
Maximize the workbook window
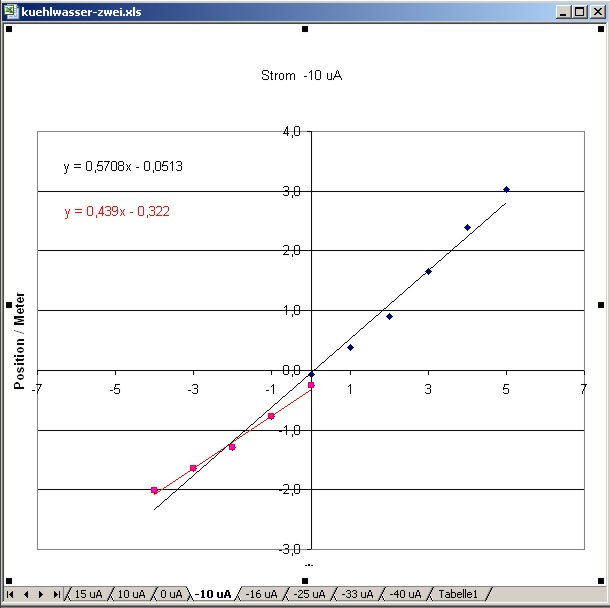point(581,11)
